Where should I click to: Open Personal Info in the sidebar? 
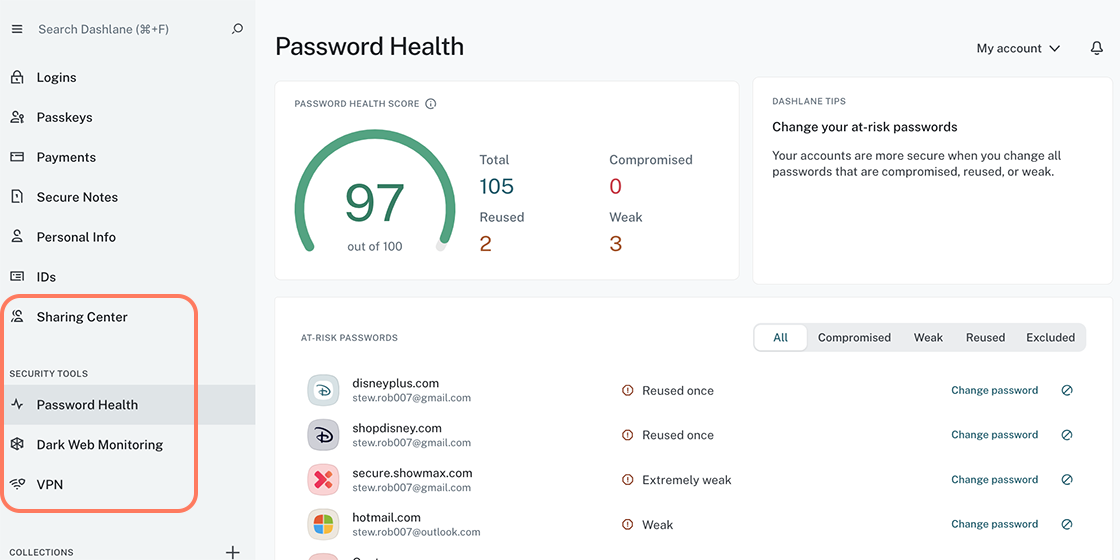(127, 237)
